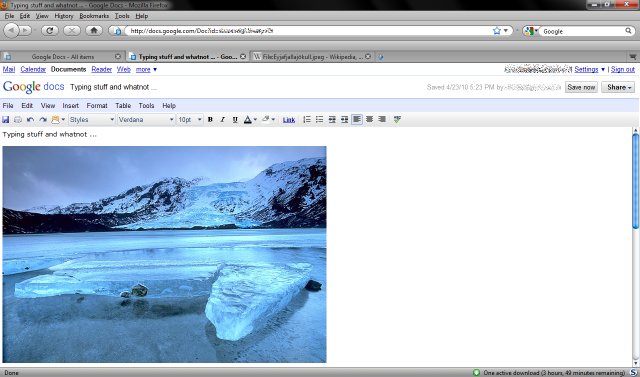Viewport: 640px width, 377px height.
Task: Open the Settings link
Action: 586,69
